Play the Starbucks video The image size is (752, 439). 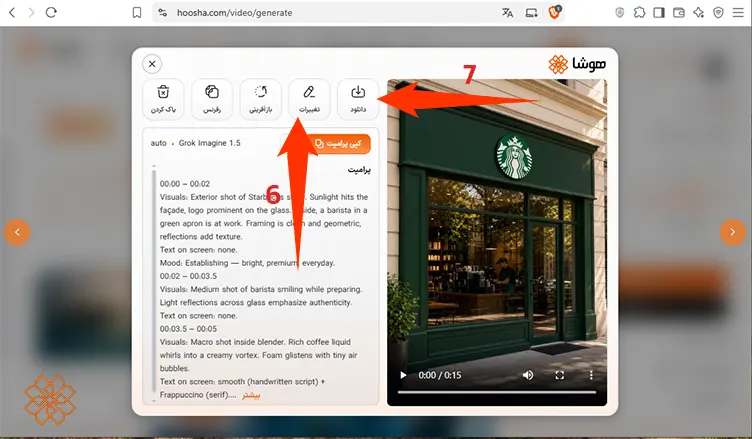pos(403,375)
